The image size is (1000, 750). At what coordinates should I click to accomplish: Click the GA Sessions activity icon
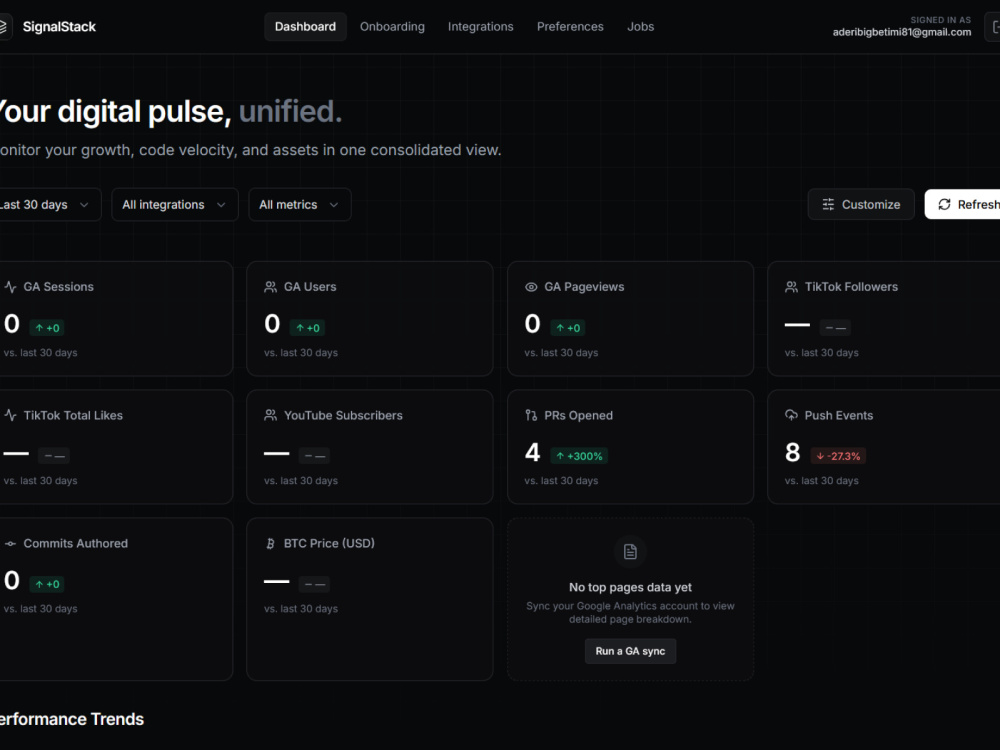10,287
